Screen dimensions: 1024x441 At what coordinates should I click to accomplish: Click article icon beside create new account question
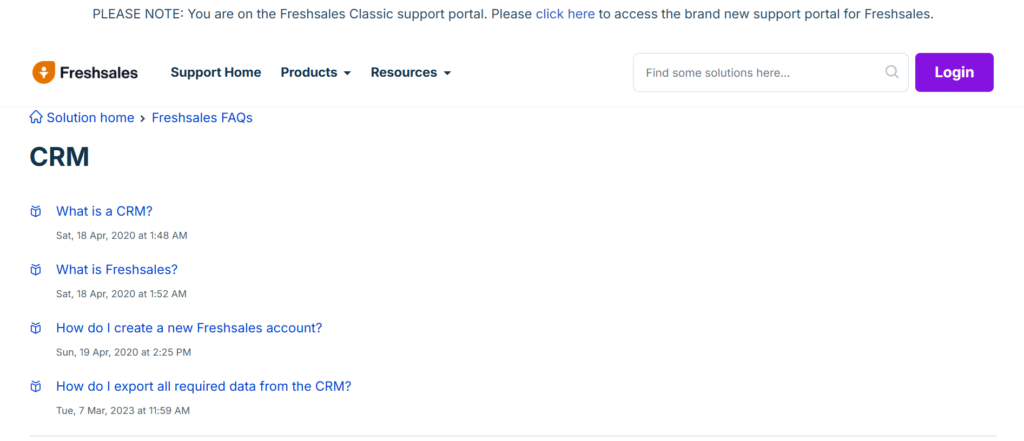(36, 328)
